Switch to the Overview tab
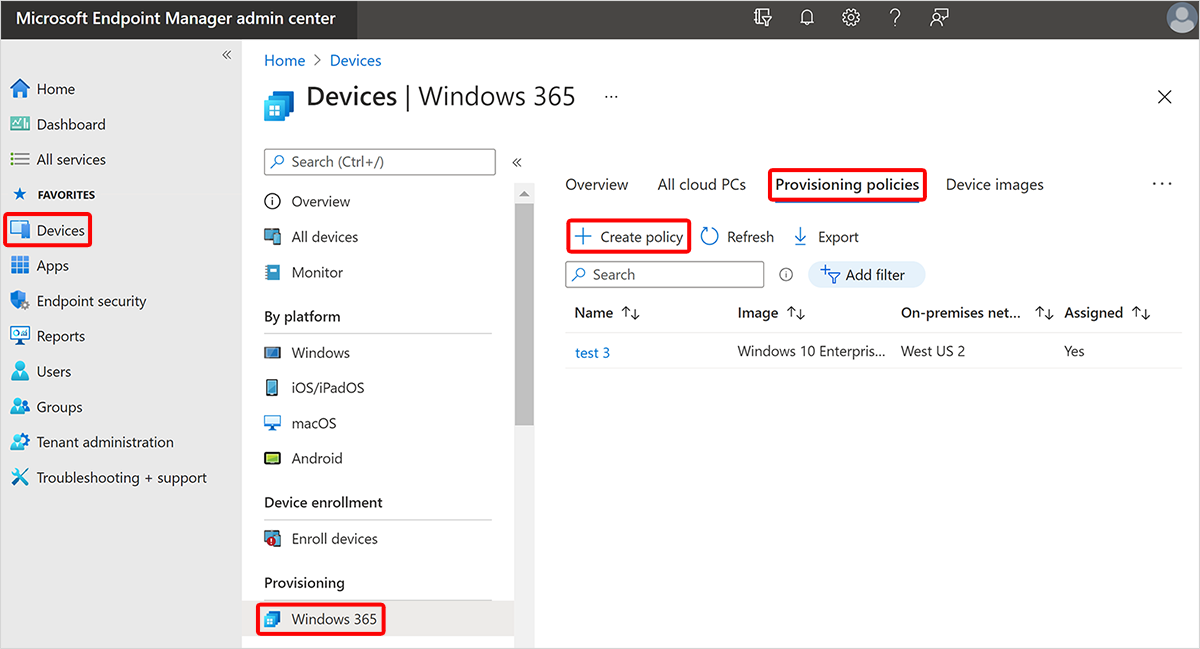The height and width of the screenshot is (649, 1200). tap(597, 185)
